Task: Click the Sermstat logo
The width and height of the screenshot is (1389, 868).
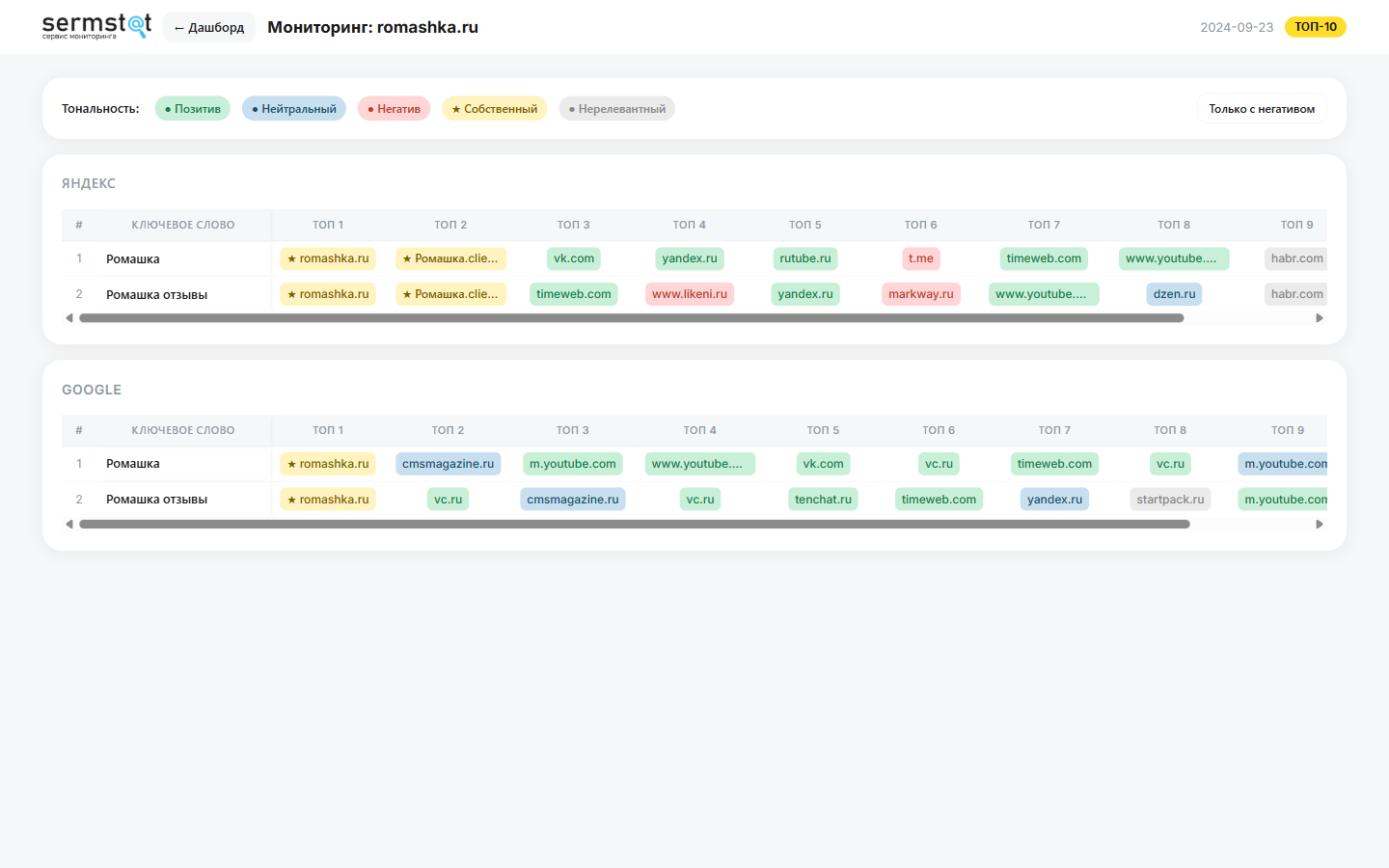Action: coord(96,26)
